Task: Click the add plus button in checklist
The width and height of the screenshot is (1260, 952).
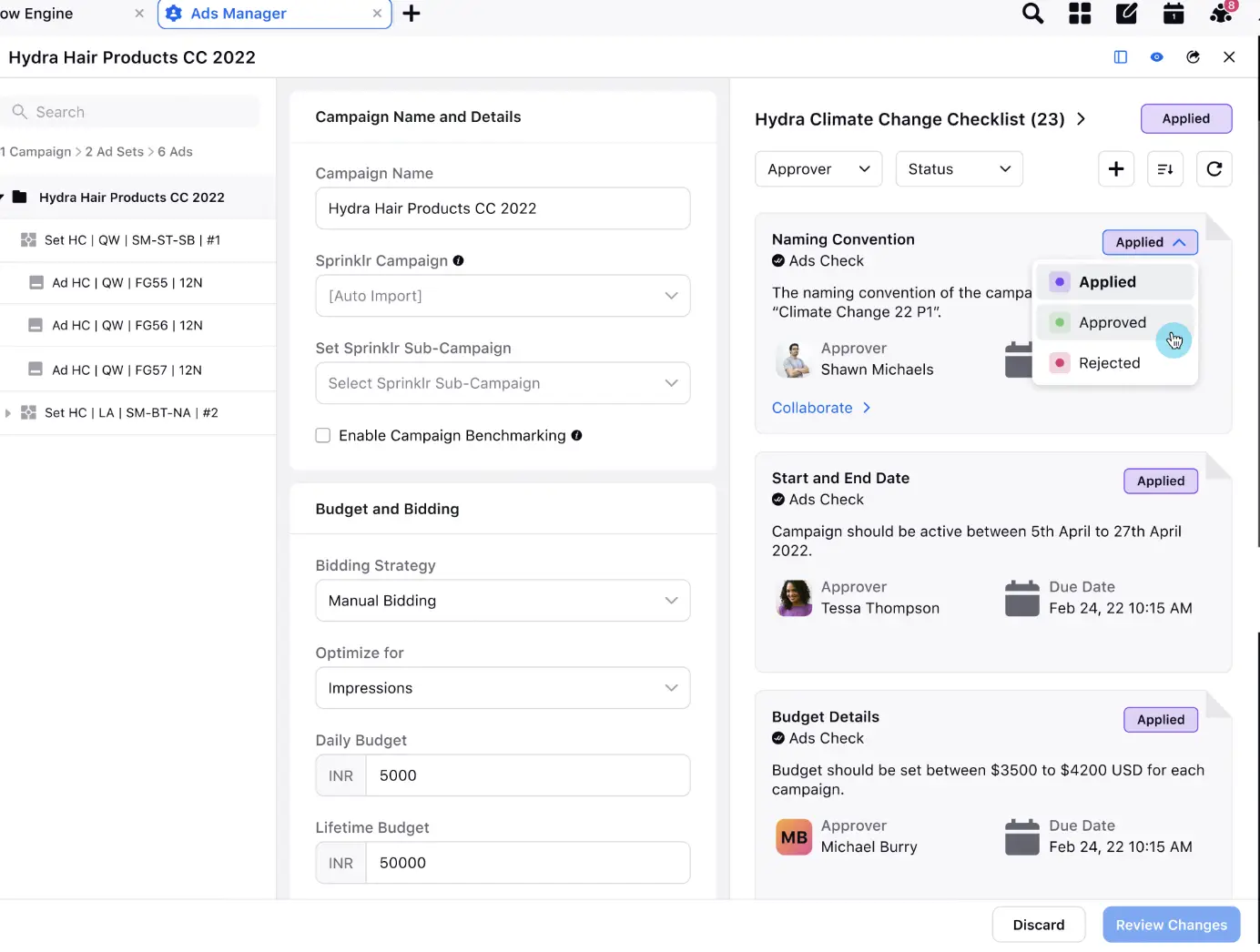Action: coord(1116,169)
